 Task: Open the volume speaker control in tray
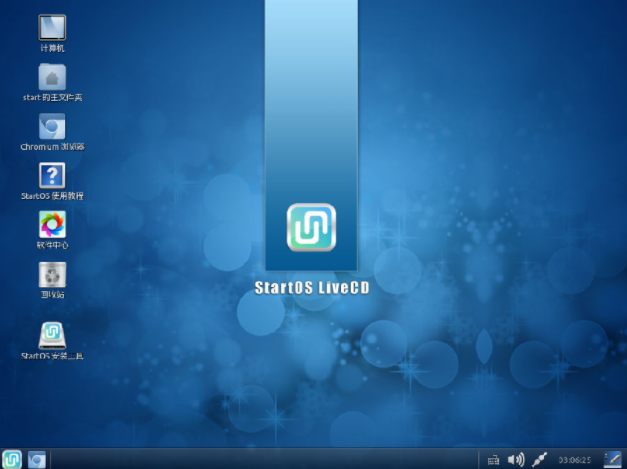515,460
